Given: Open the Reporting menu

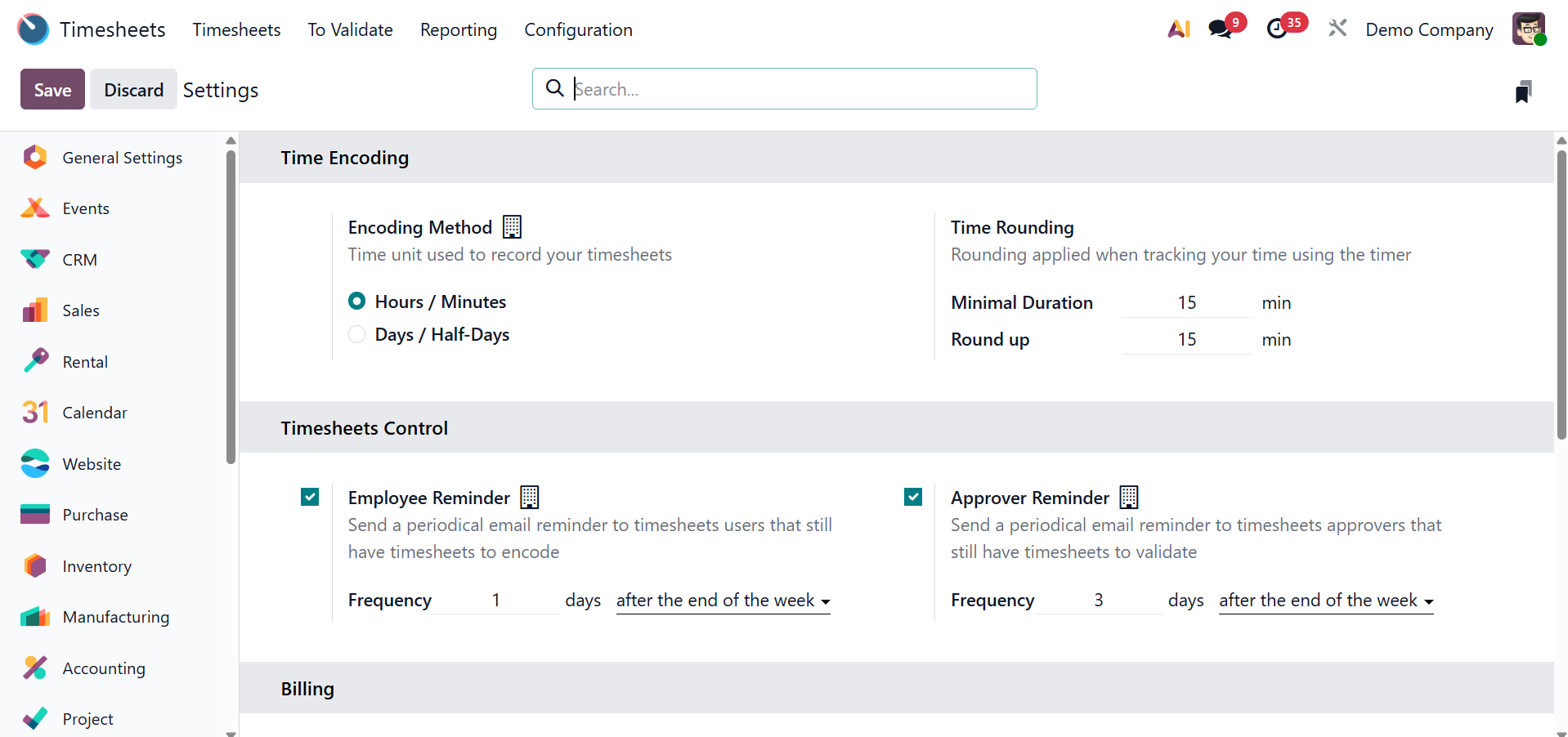Looking at the screenshot, I should click(459, 30).
